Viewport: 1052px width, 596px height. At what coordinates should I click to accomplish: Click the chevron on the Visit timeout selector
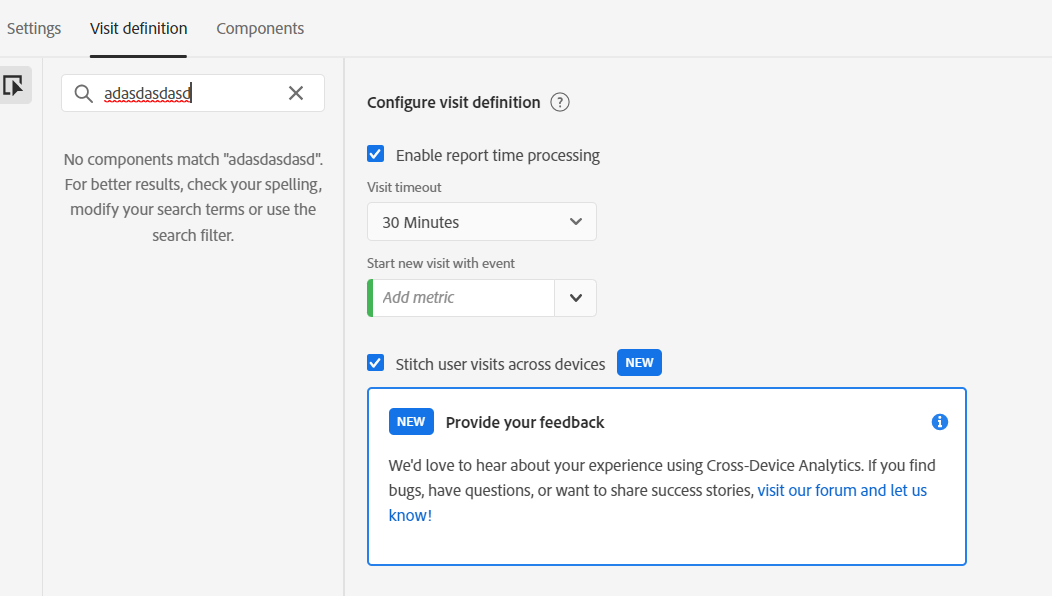pyautogui.click(x=578, y=221)
